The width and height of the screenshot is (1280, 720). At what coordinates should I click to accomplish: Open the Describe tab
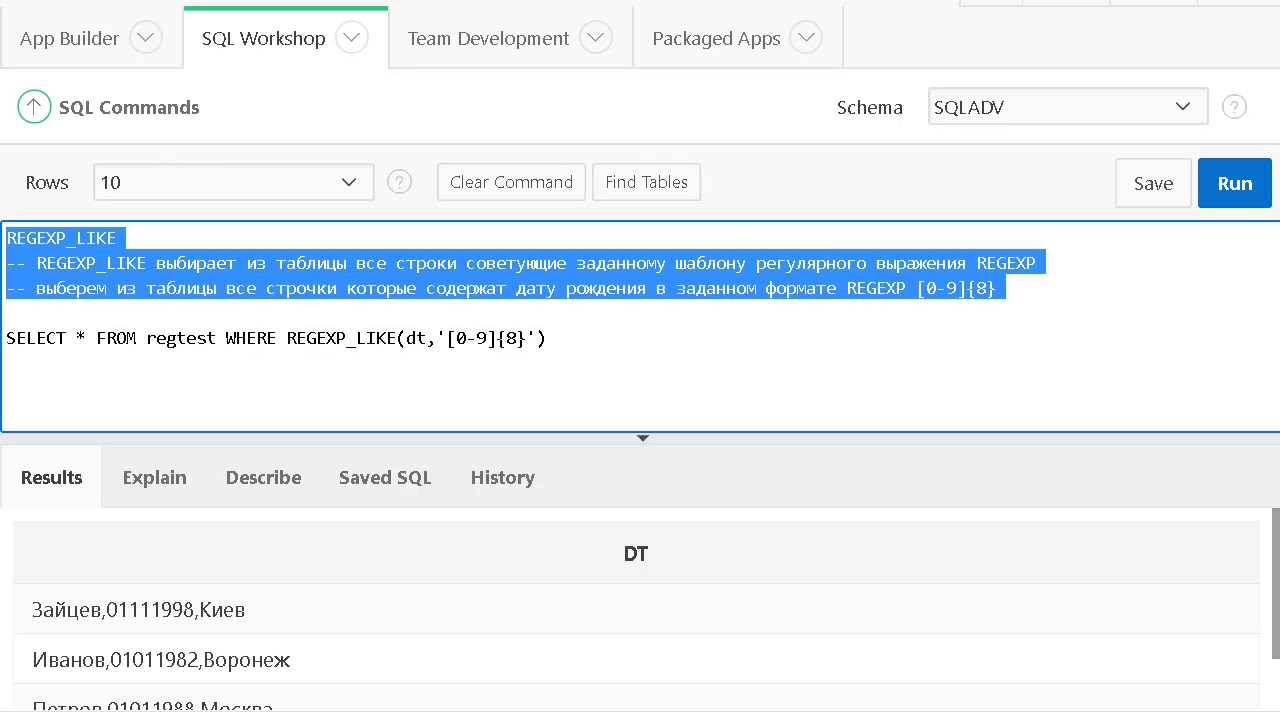point(263,477)
